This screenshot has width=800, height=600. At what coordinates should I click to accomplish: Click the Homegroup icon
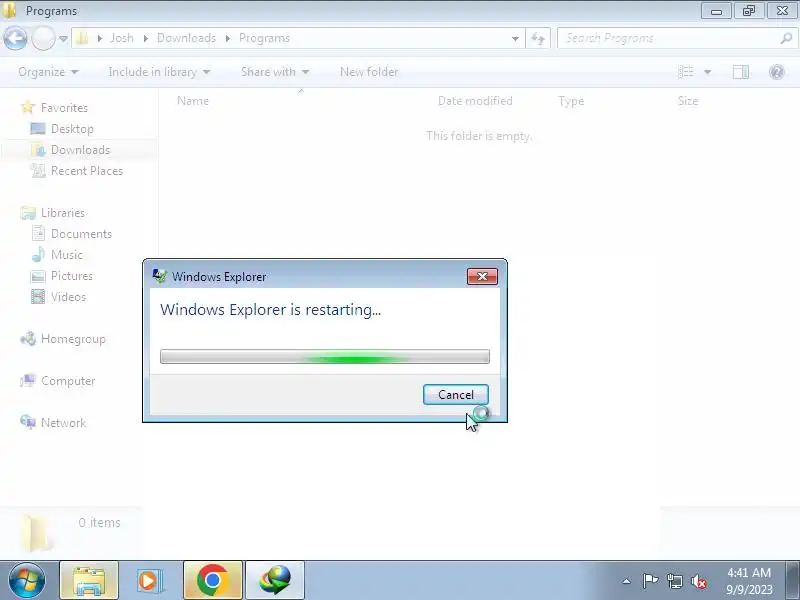click(28, 338)
